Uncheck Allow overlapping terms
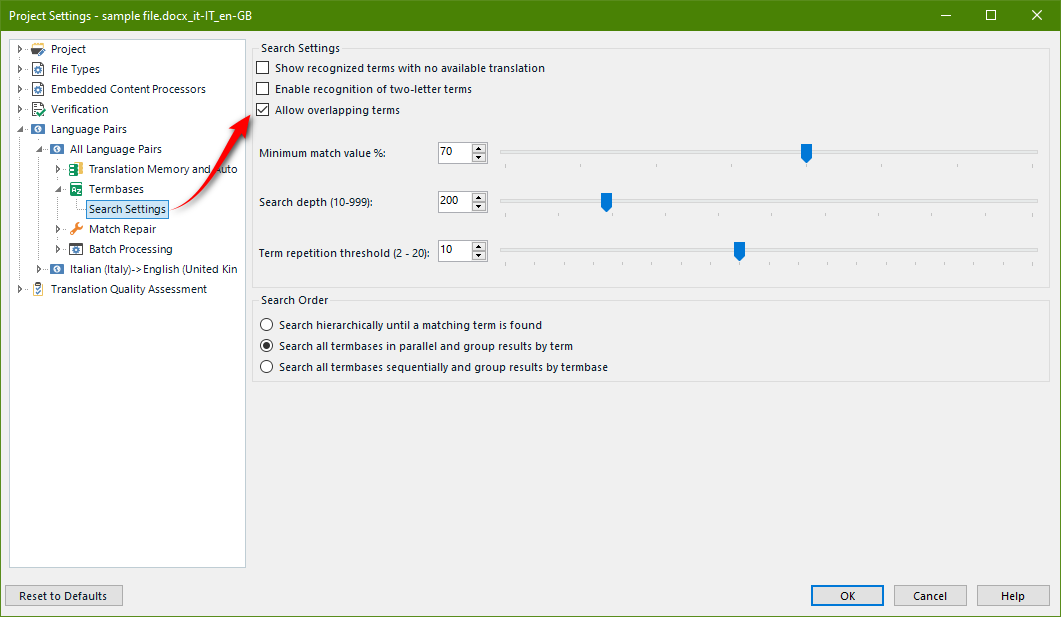This screenshot has height=617, width=1061. [x=263, y=110]
